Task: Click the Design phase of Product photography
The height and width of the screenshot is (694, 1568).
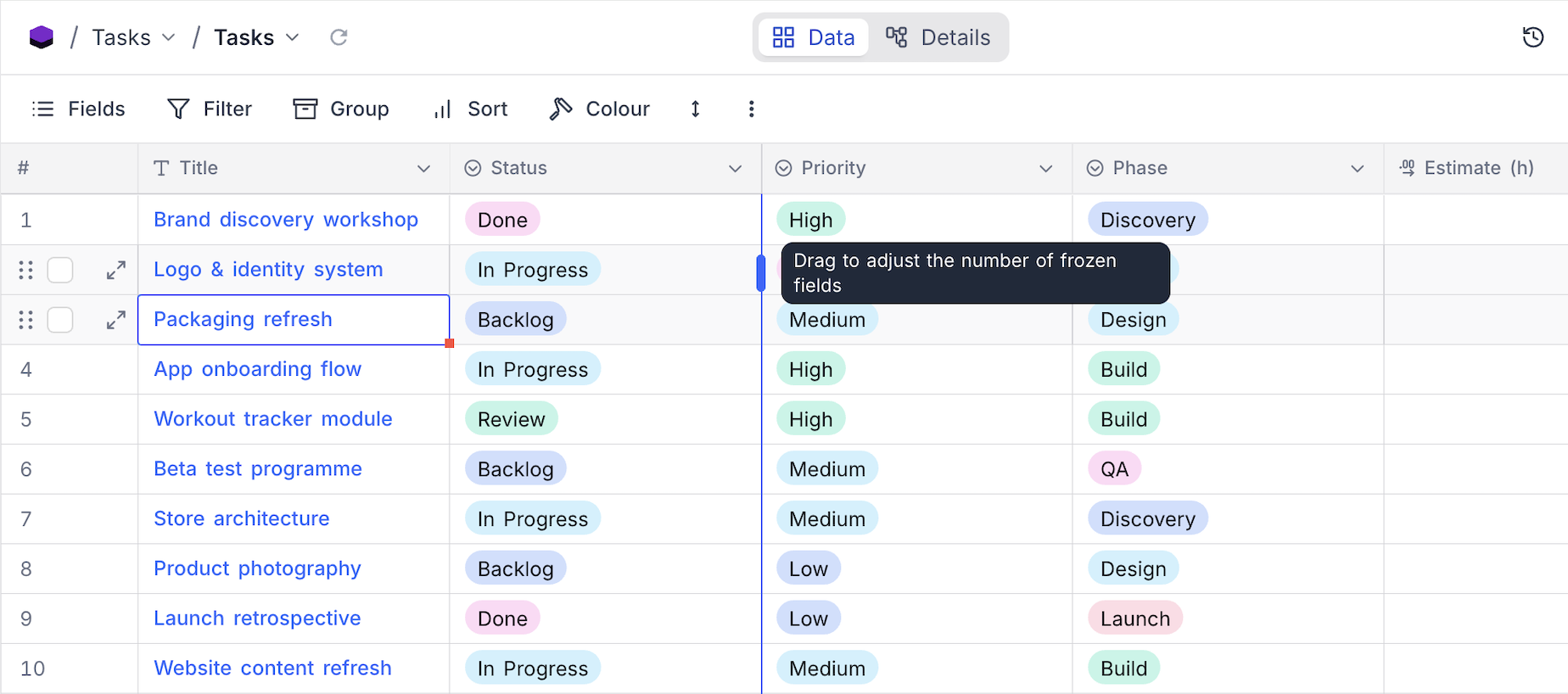Action: pyautogui.click(x=1134, y=568)
